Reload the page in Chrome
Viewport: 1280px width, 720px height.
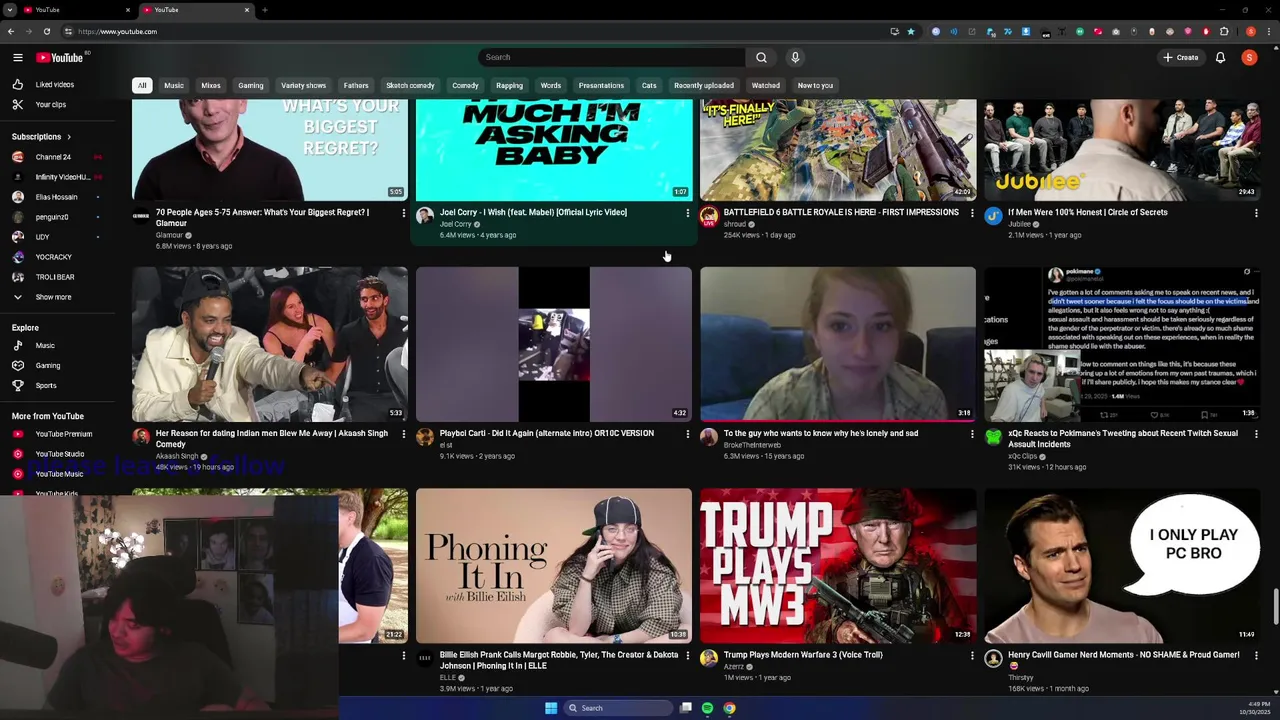[46, 31]
